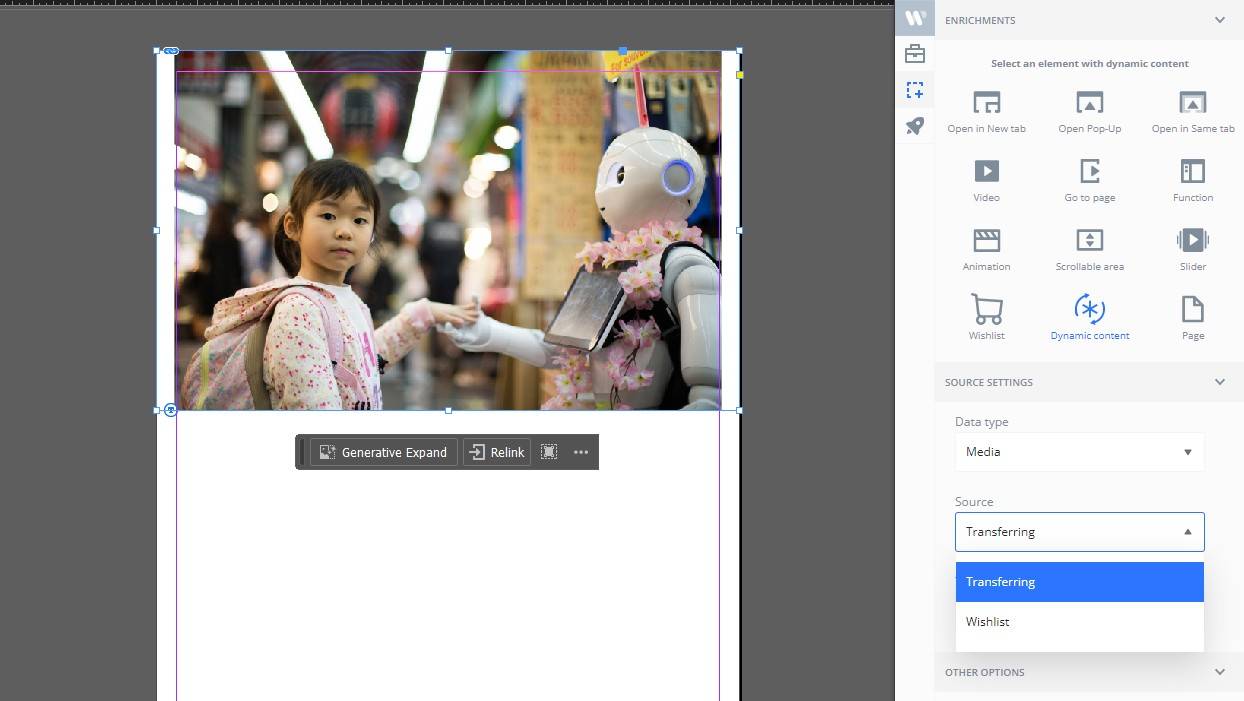Open the Data type Media dropdown
Image resolution: width=1244 pixels, height=701 pixels.
(1079, 452)
